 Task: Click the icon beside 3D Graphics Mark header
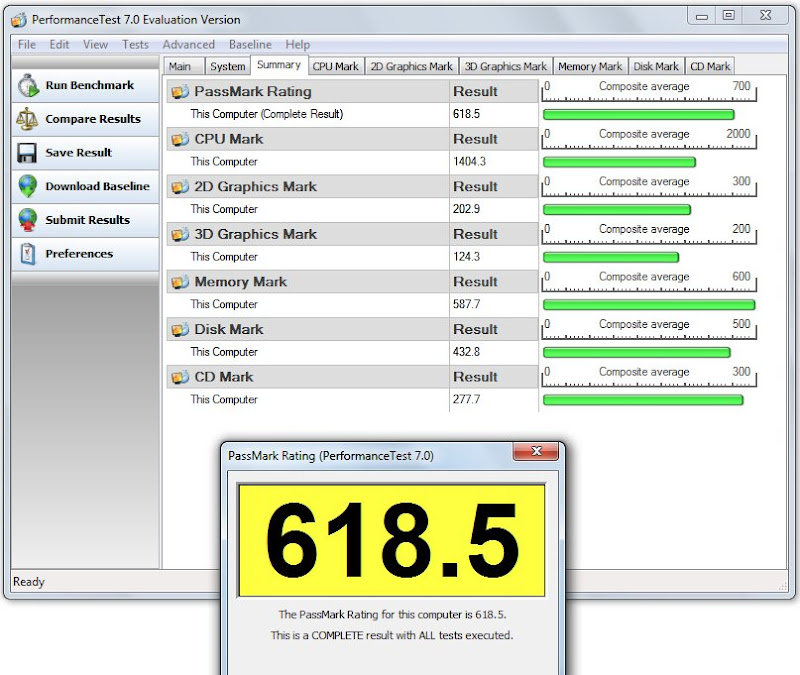coord(180,234)
